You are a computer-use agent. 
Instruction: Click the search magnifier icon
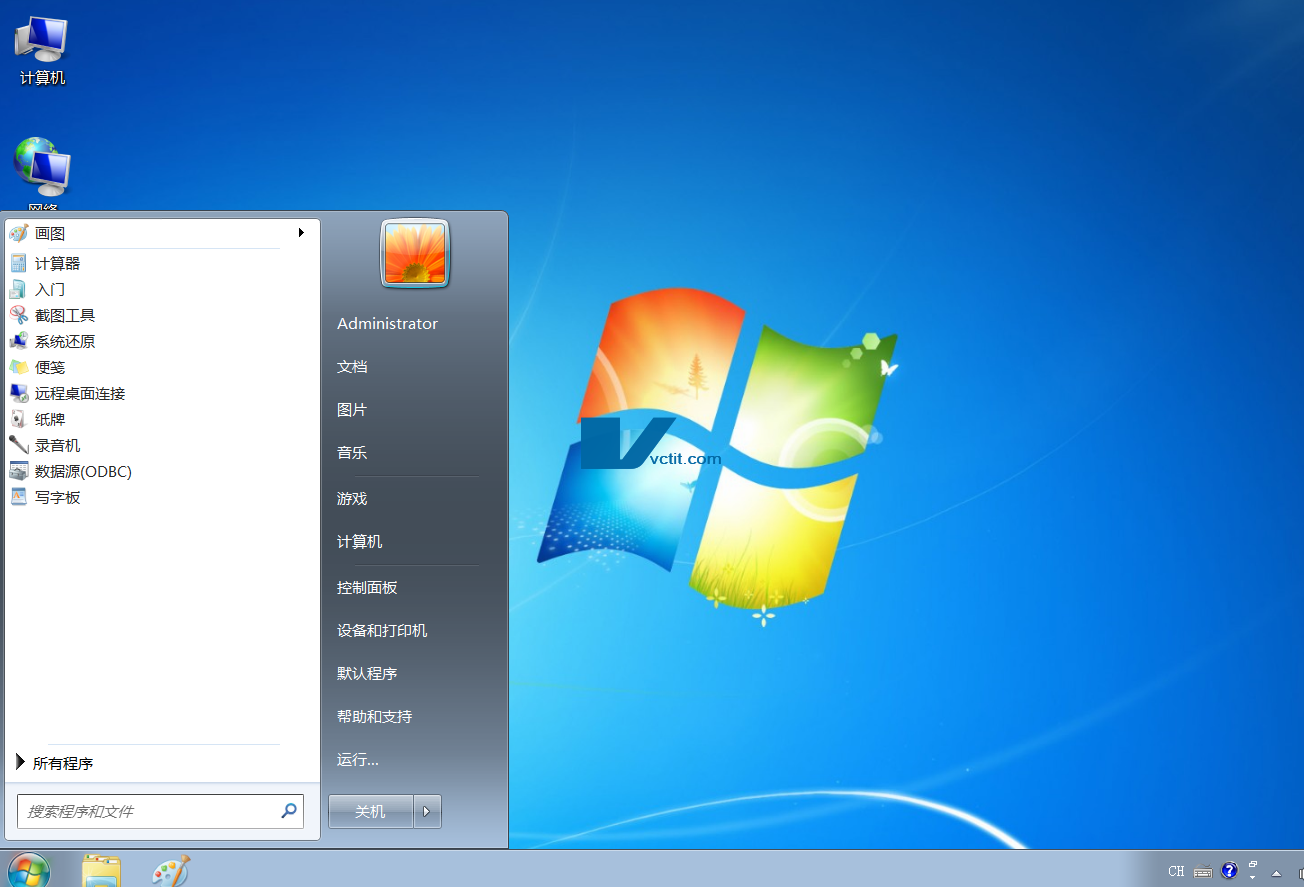[x=289, y=811]
